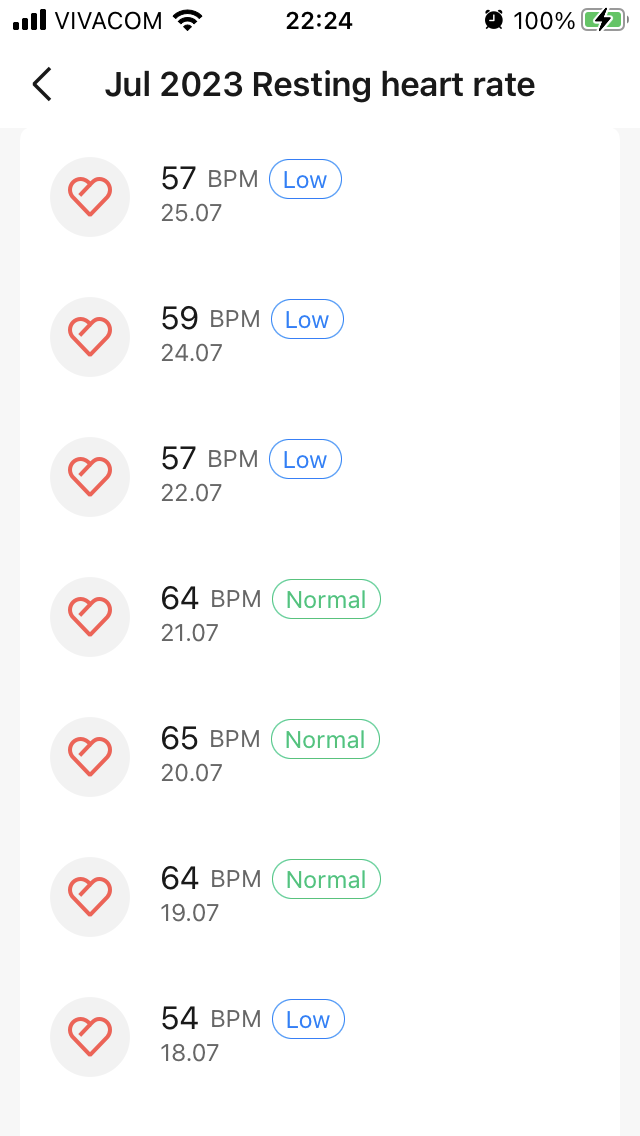Tap the Low badge on 18.07
This screenshot has width=640, height=1136.
click(308, 1020)
